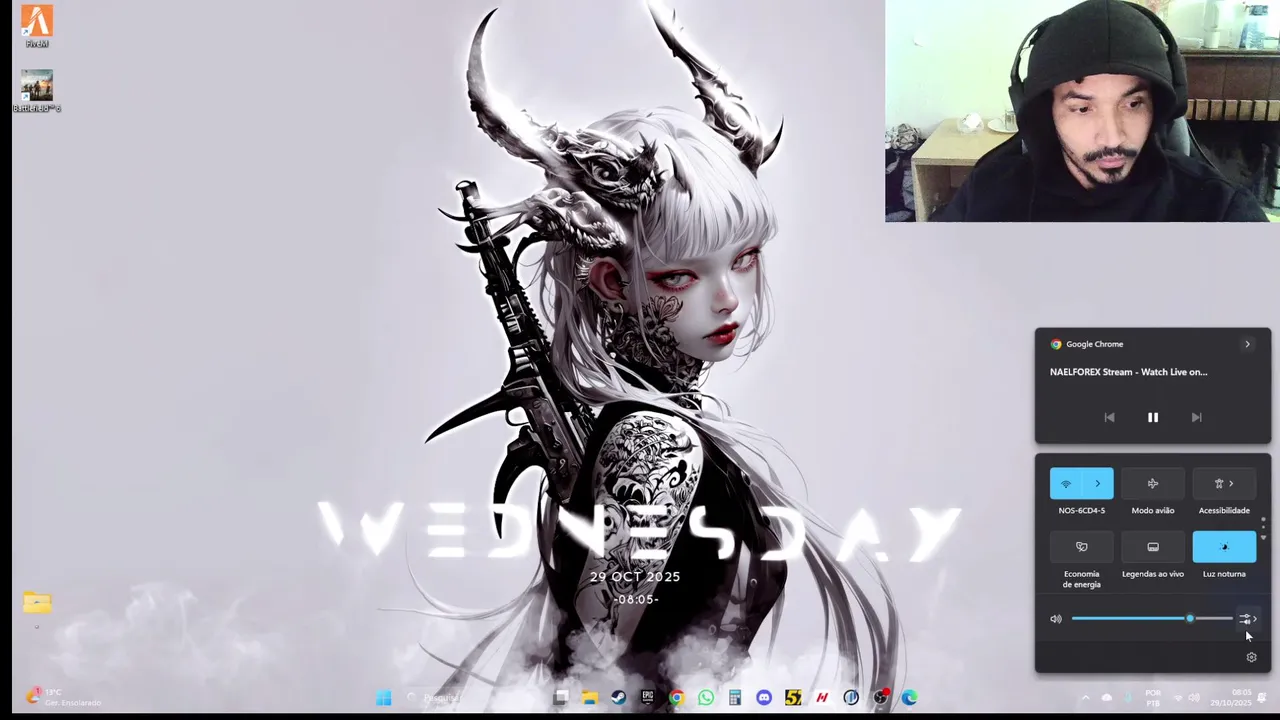
Task: Launch Steam from the taskbar
Action: tap(619, 698)
